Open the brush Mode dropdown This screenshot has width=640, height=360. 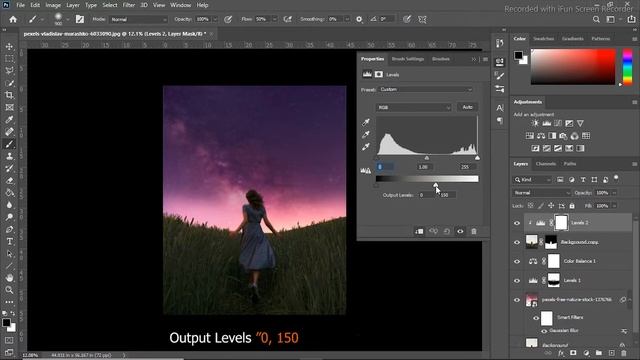[x=138, y=19]
